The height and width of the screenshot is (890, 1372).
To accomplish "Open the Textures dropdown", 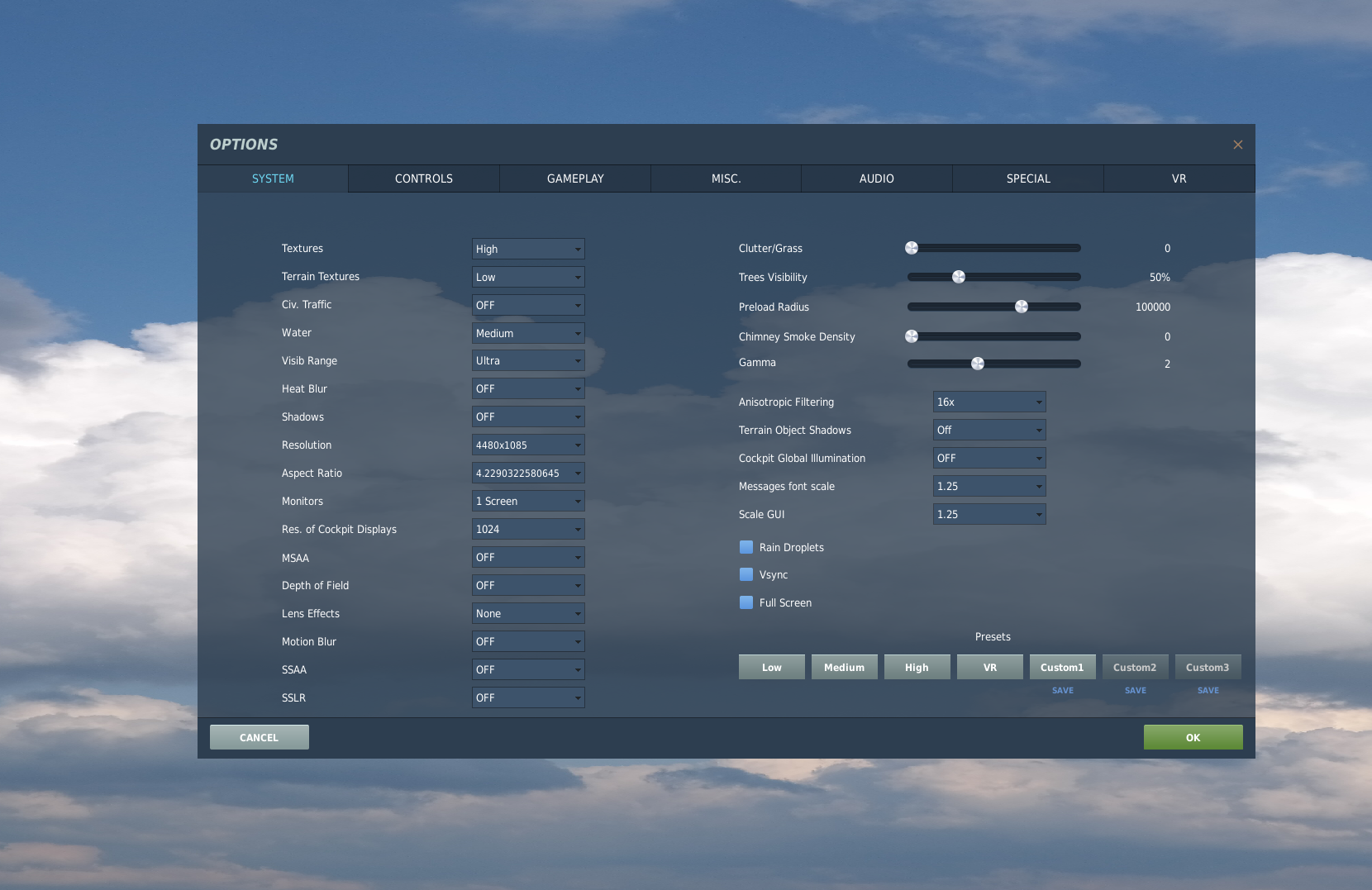I will coord(528,249).
